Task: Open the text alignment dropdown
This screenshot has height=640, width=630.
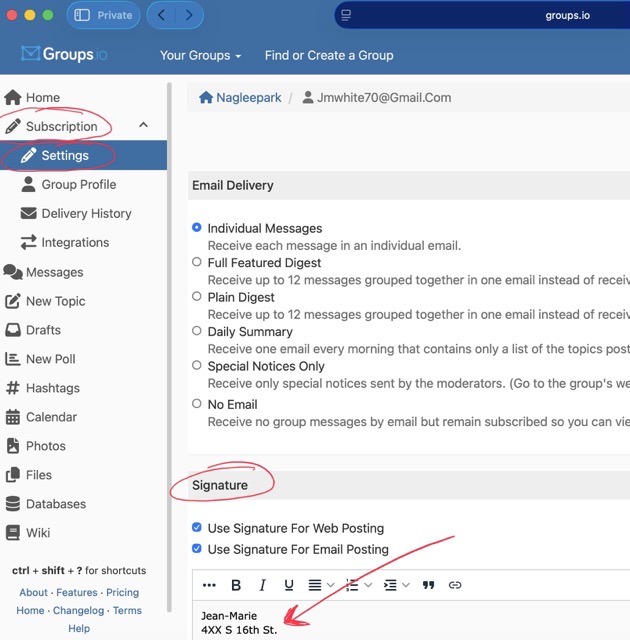Action: [320, 585]
